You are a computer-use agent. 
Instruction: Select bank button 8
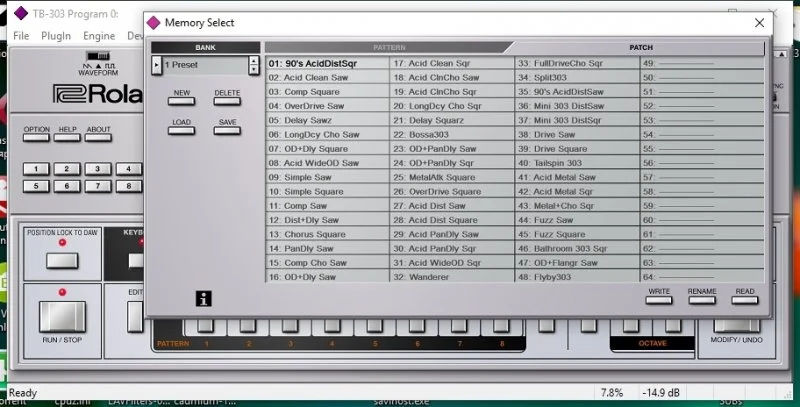click(129, 186)
